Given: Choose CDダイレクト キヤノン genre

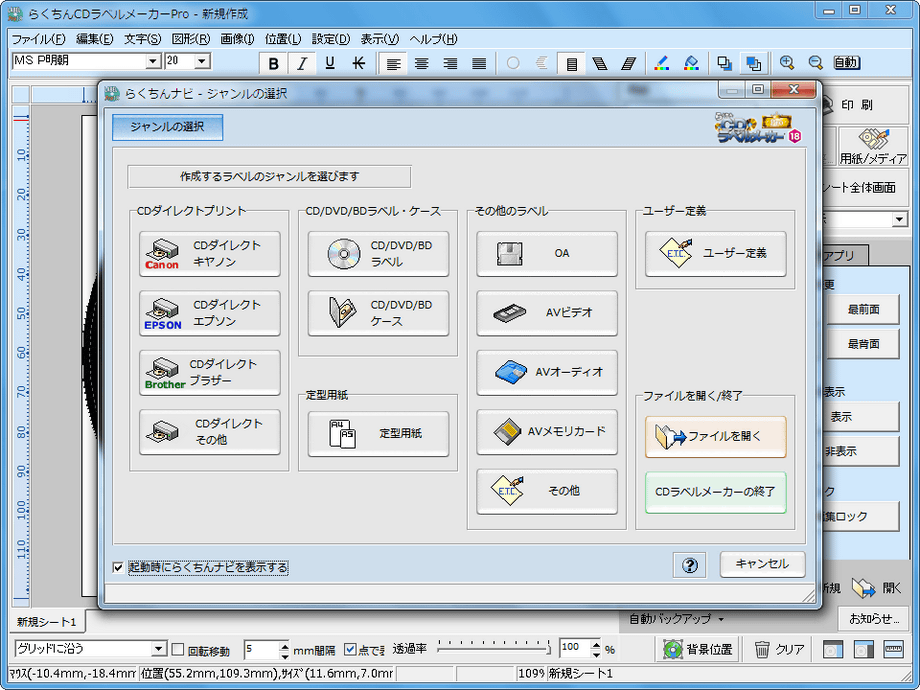Looking at the screenshot, I should coord(209,253).
